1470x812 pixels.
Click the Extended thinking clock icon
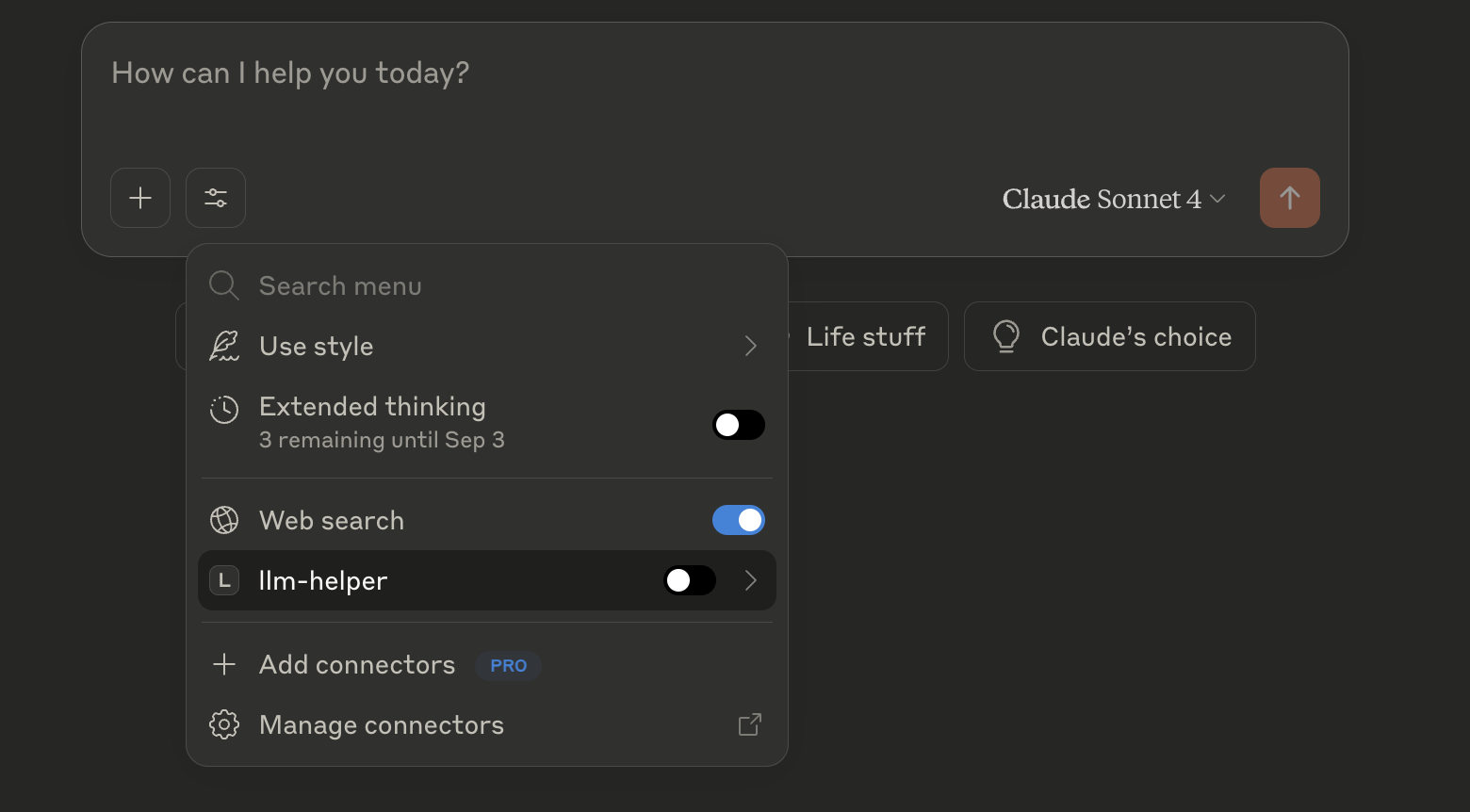coord(224,410)
